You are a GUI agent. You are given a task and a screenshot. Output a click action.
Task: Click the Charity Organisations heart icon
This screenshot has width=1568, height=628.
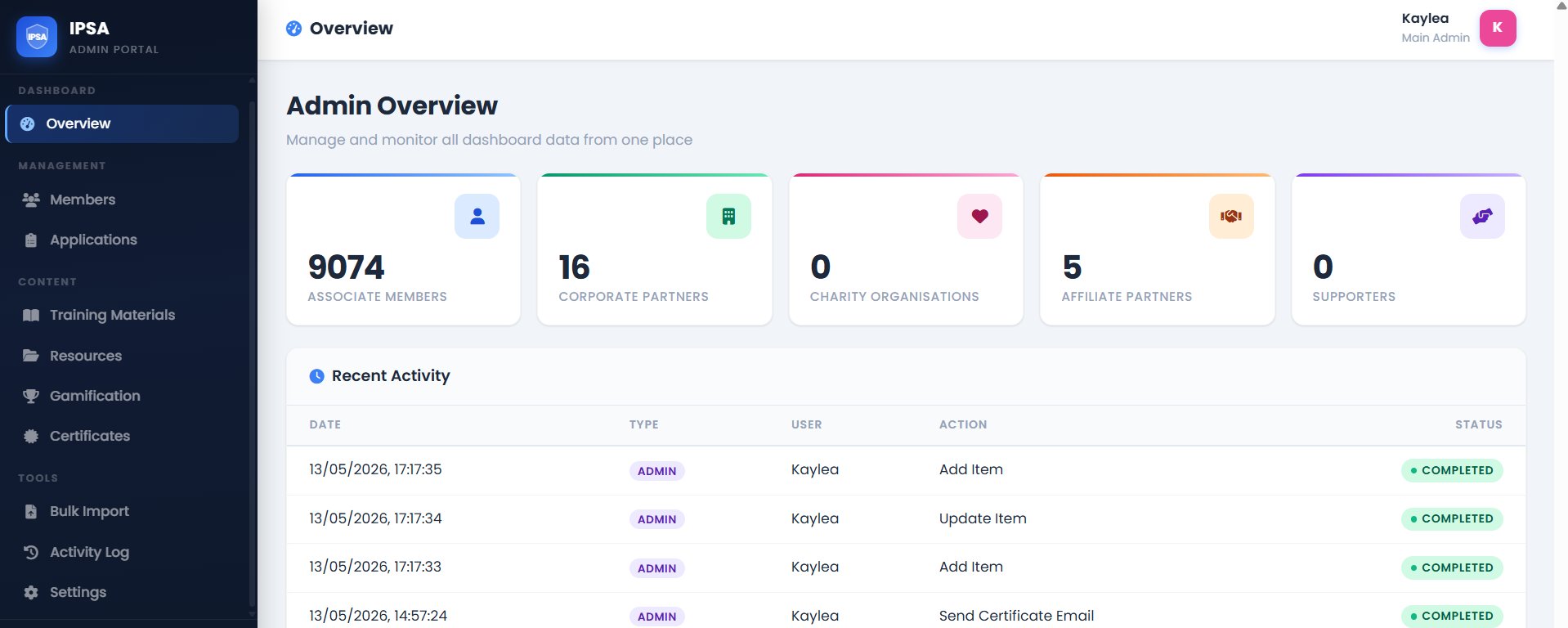pos(979,216)
